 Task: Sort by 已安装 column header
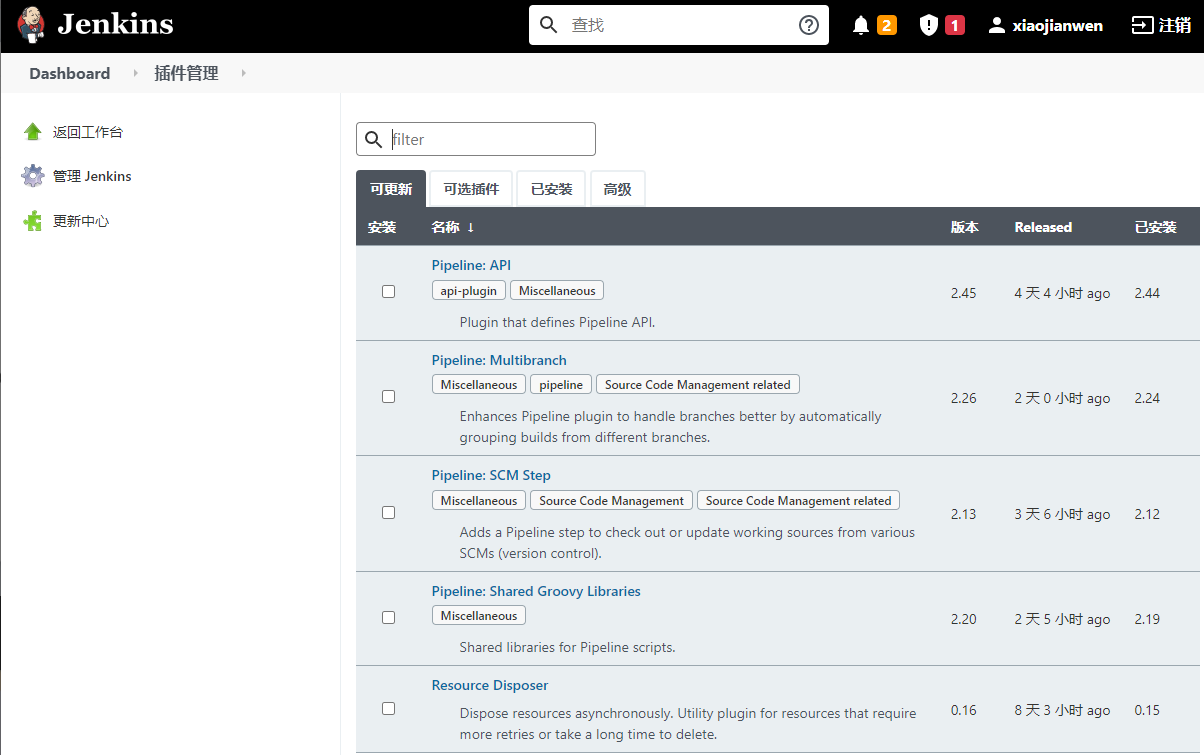(x=1156, y=227)
